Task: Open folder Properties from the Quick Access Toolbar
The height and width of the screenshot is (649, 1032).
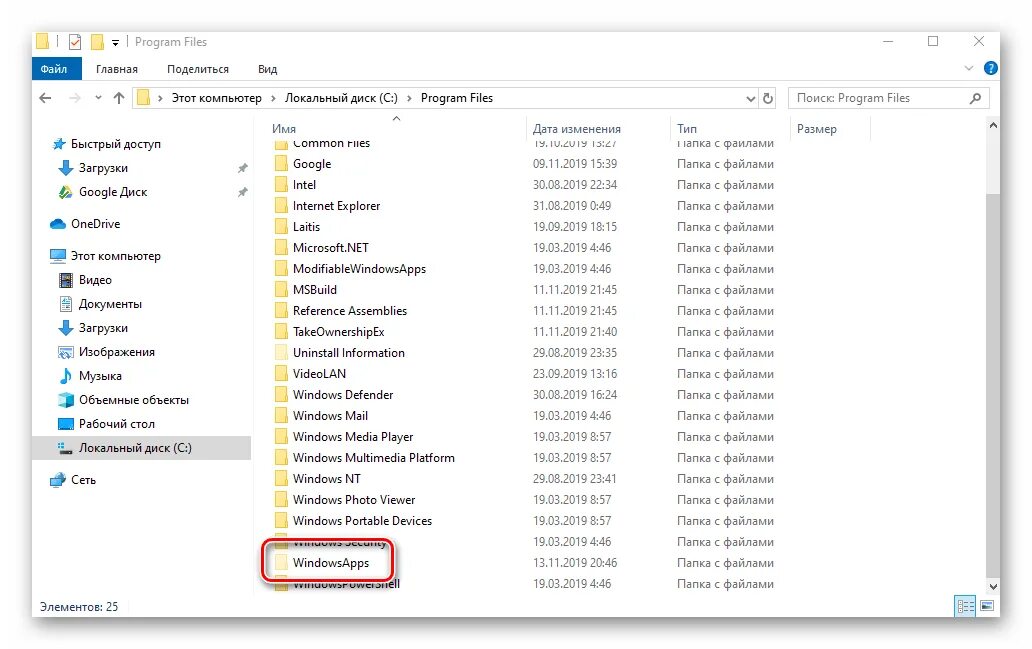Action: coord(75,41)
